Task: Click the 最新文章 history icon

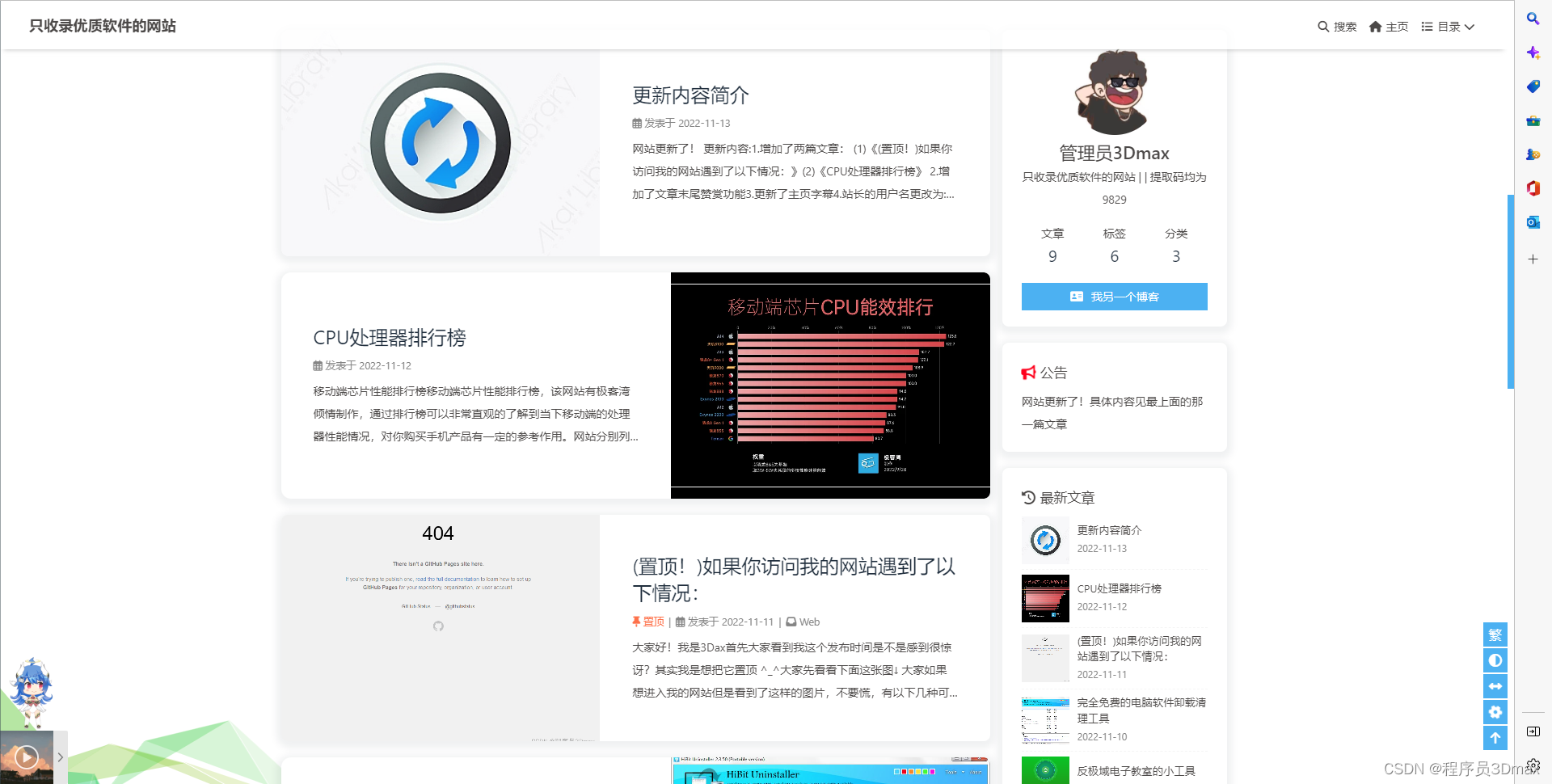Action: [x=1028, y=497]
